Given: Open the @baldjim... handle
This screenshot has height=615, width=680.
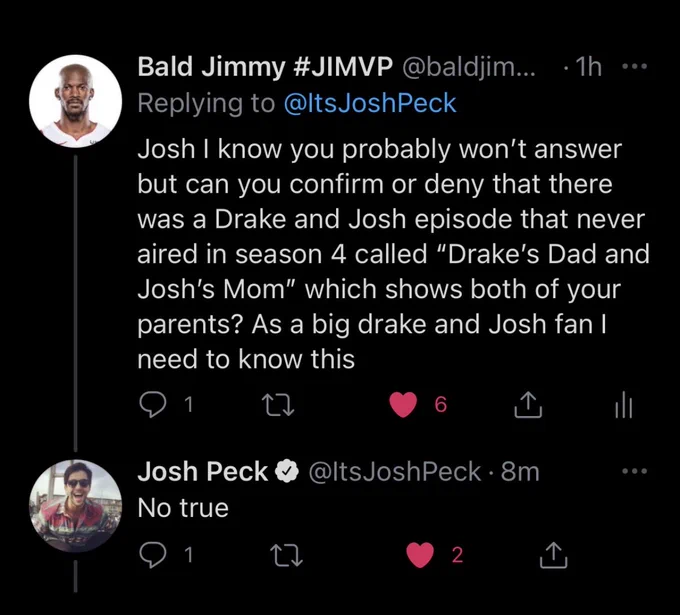Looking at the screenshot, I should [469, 67].
